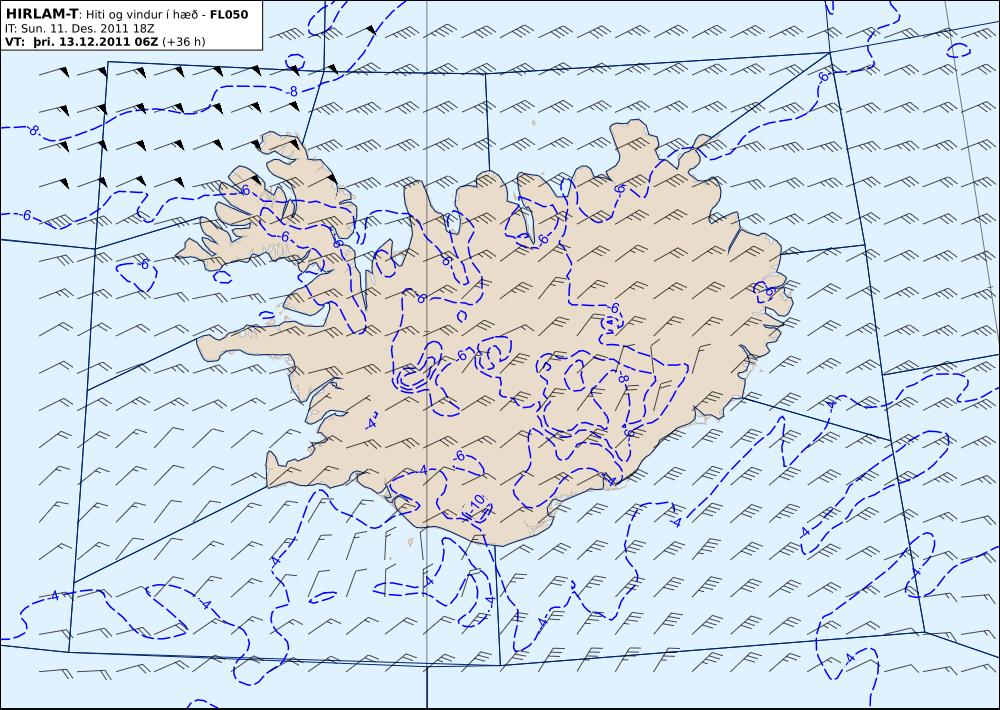Click the 'IT: Sun. 11. Des. 2011 18Z' line
Screen dimensions: 1000x710
click(79, 28)
